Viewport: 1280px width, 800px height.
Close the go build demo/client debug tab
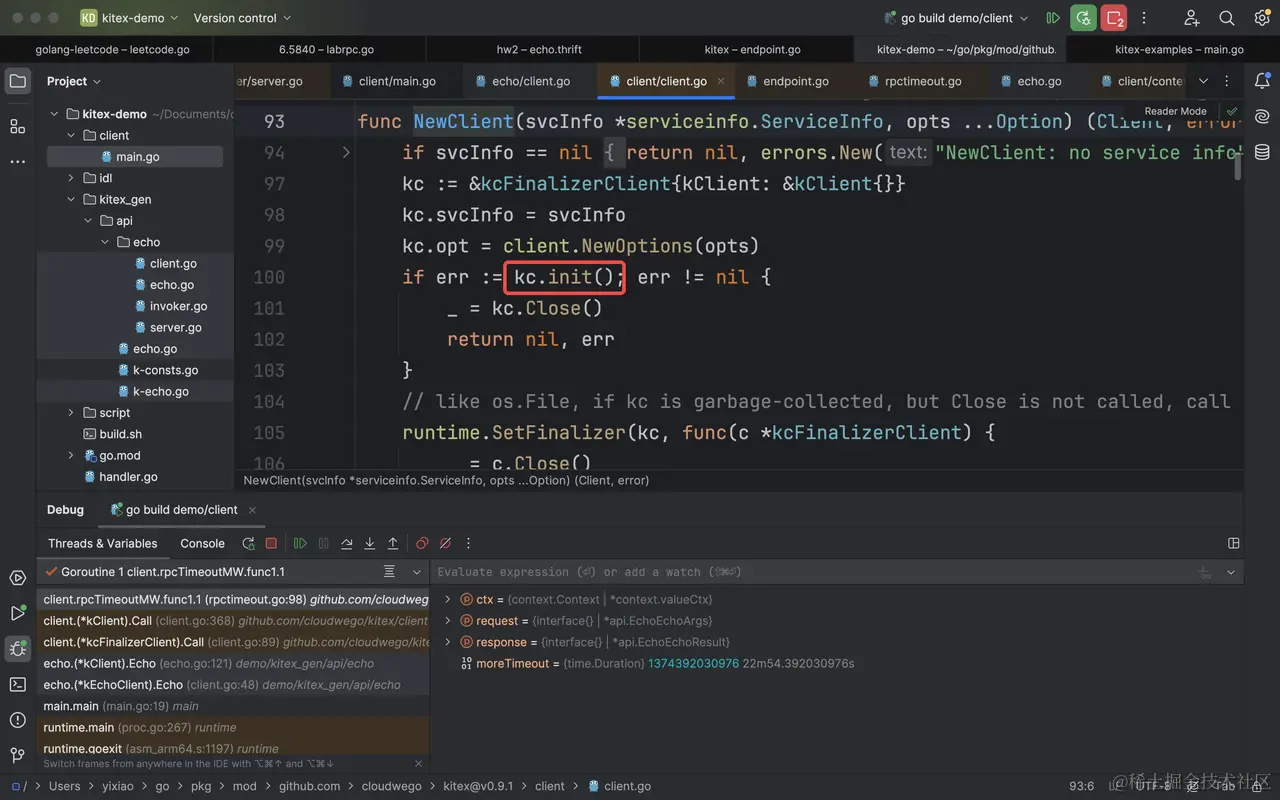252,510
